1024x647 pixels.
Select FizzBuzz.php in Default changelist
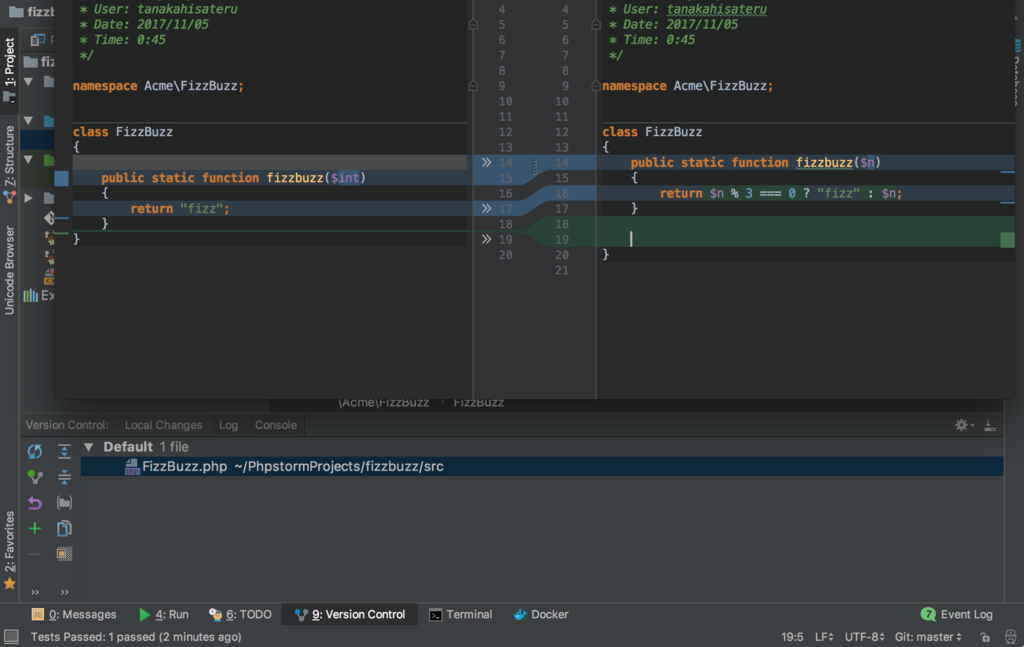click(542, 466)
